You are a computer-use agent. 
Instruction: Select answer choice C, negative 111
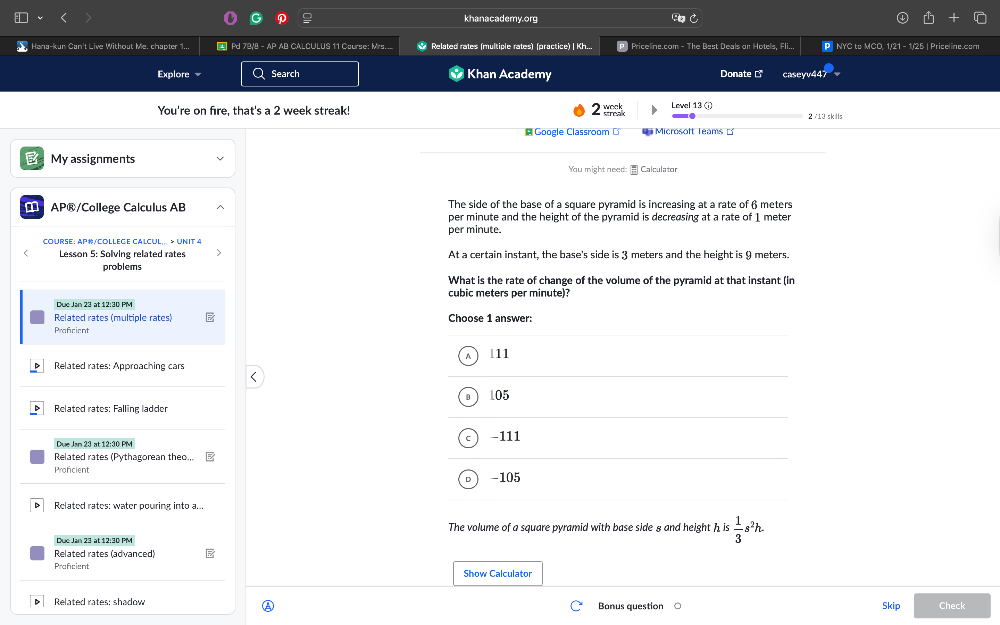(468, 437)
